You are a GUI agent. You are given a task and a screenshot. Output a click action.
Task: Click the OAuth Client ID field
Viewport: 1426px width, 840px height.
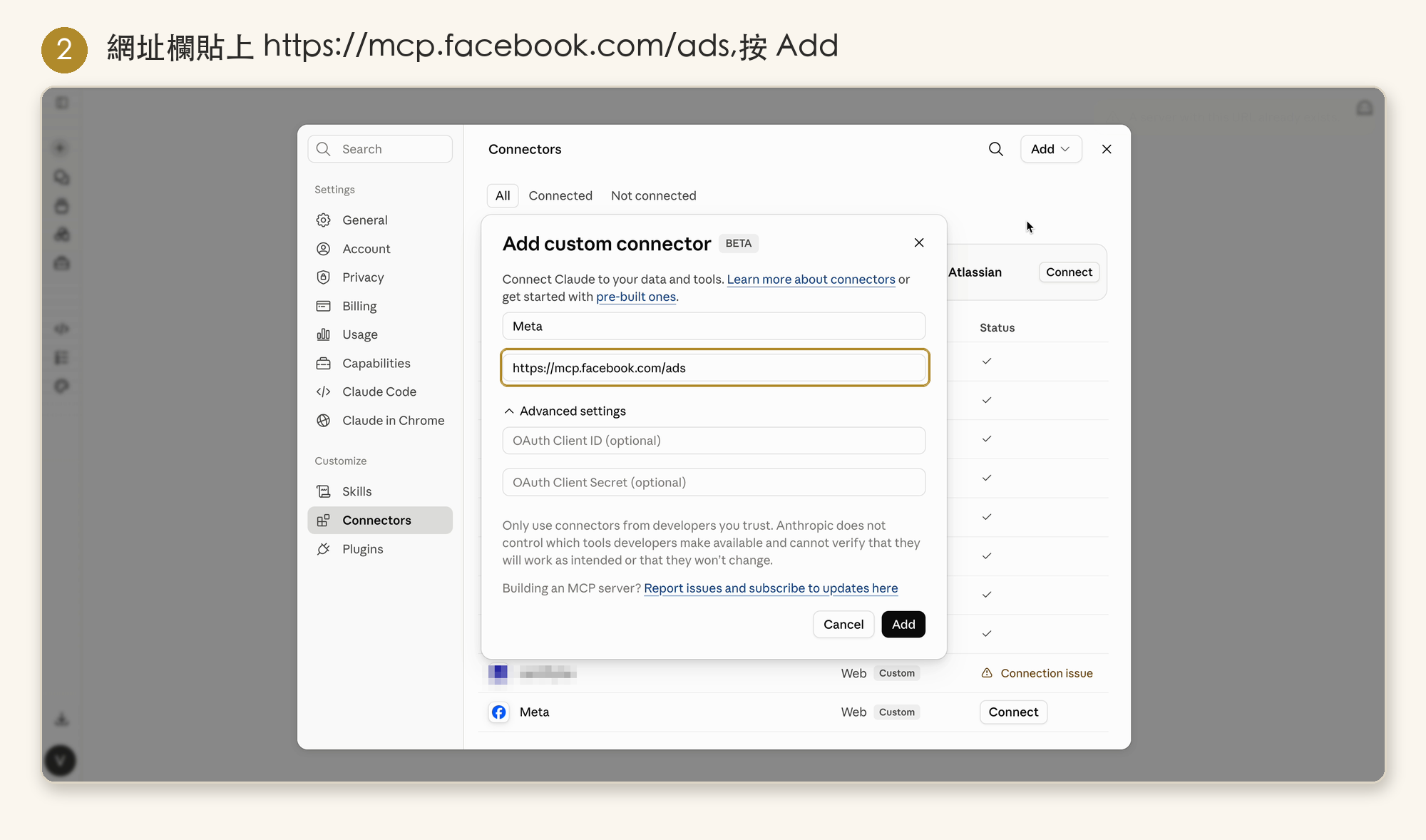(714, 441)
